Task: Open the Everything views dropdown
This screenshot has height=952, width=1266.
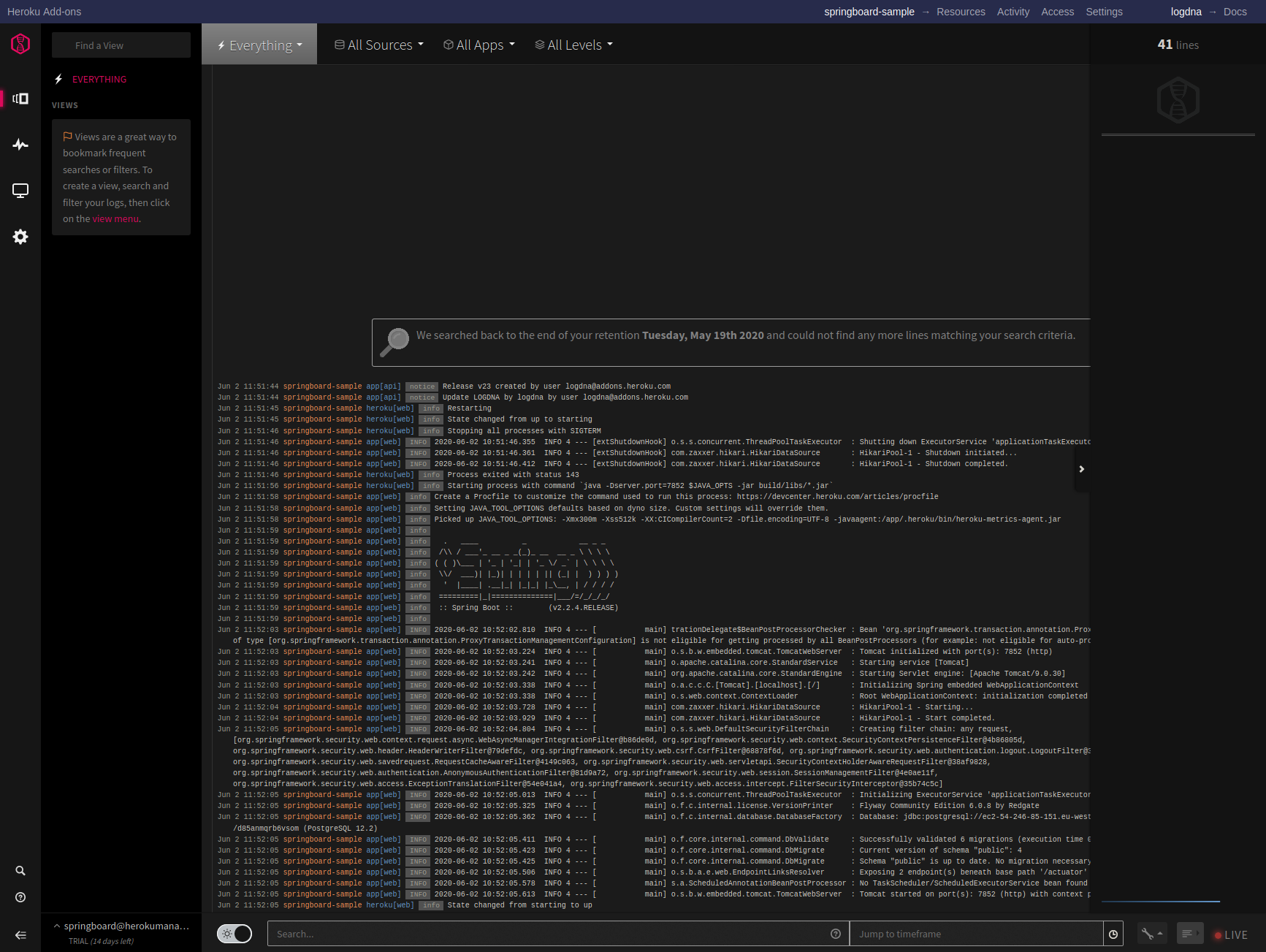Action: coord(259,45)
